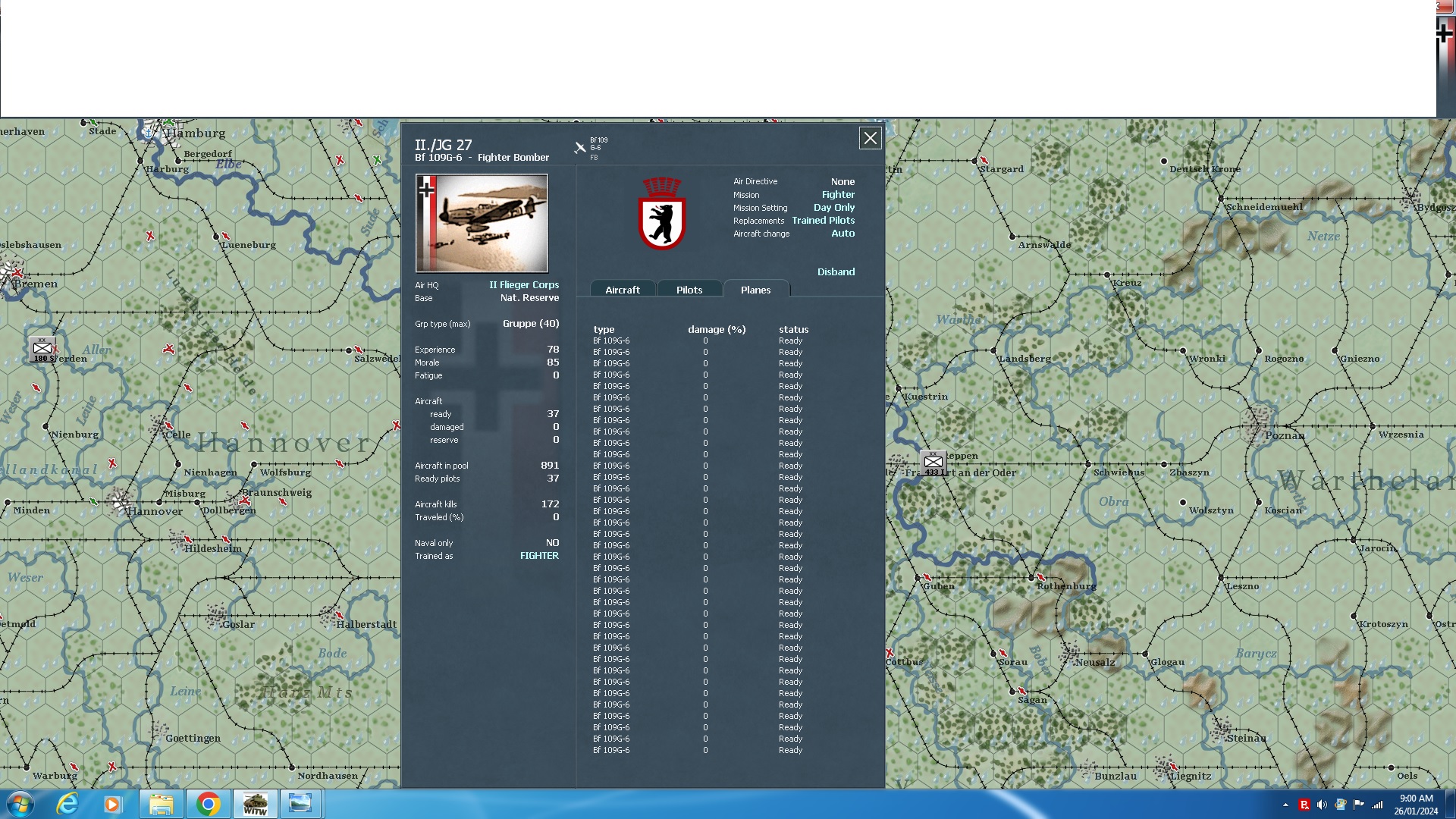The image size is (1456, 819).
Task: Toggle Replacements from Trained Pilots
Action: click(x=824, y=220)
